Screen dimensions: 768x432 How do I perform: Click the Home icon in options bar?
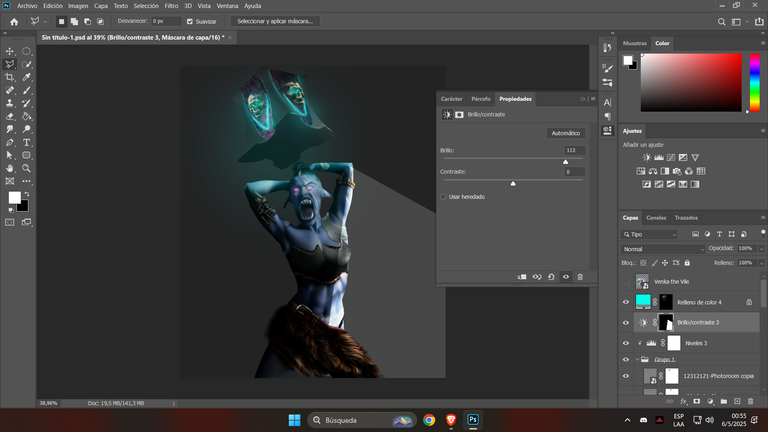pyautogui.click(x=14, y=22)
